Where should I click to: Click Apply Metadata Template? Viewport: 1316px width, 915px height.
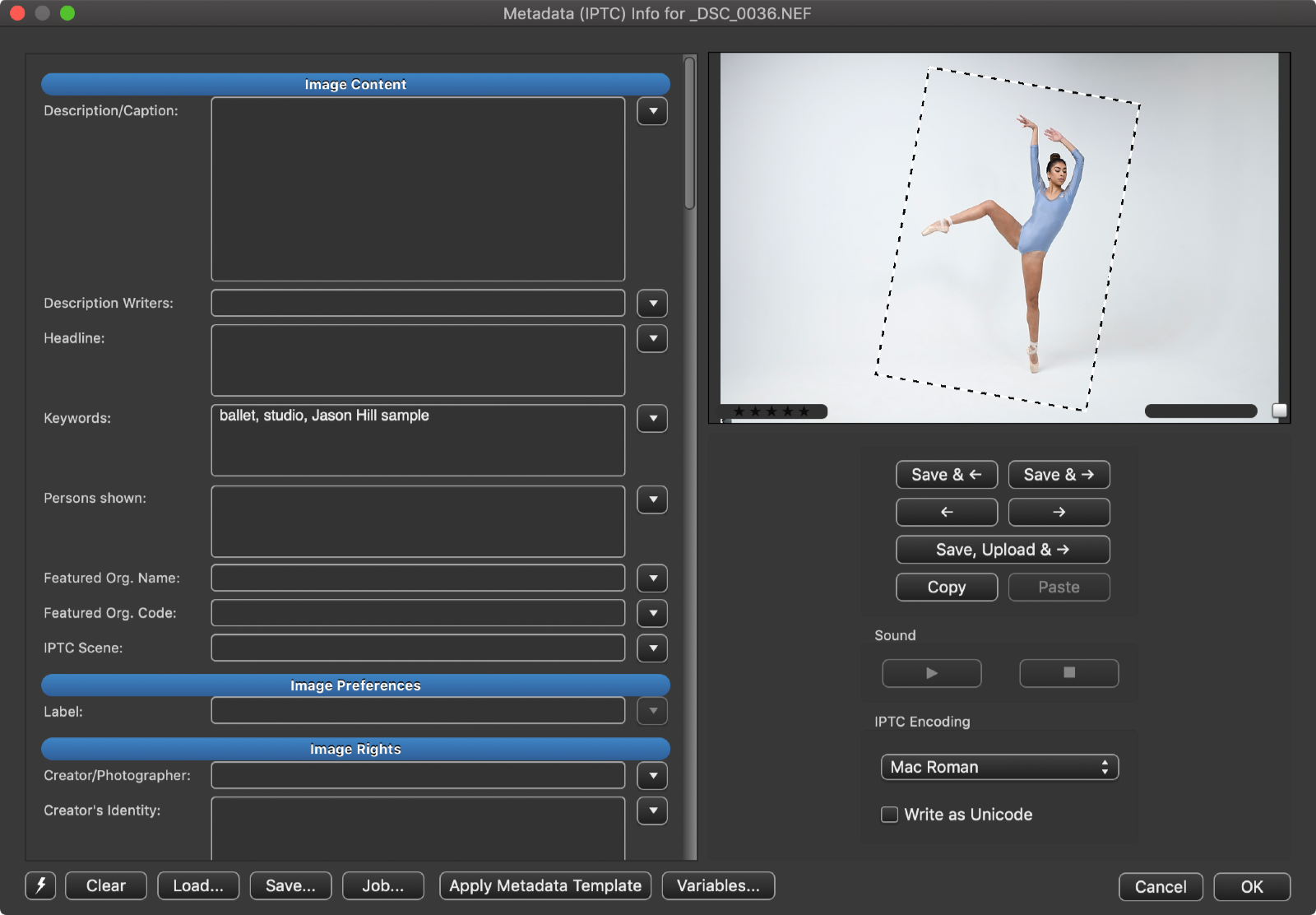tap(545, 886)
